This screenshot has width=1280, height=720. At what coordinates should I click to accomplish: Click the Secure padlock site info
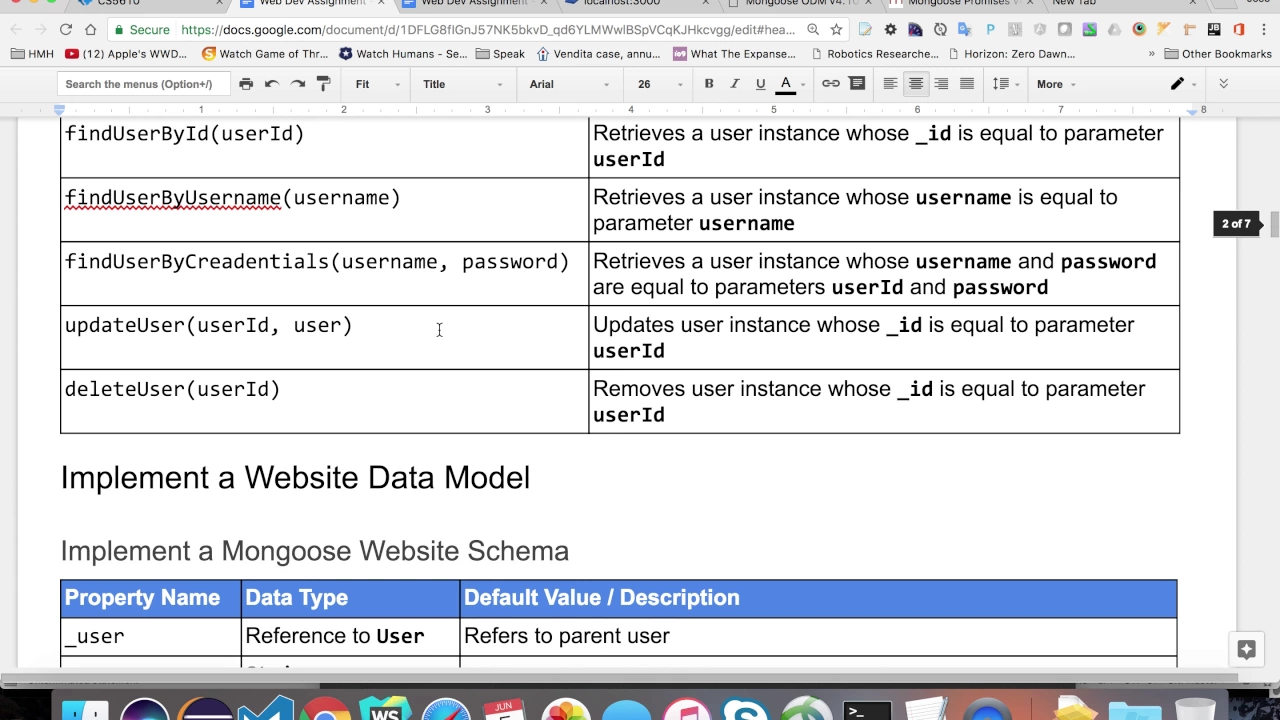pos(140,30)
